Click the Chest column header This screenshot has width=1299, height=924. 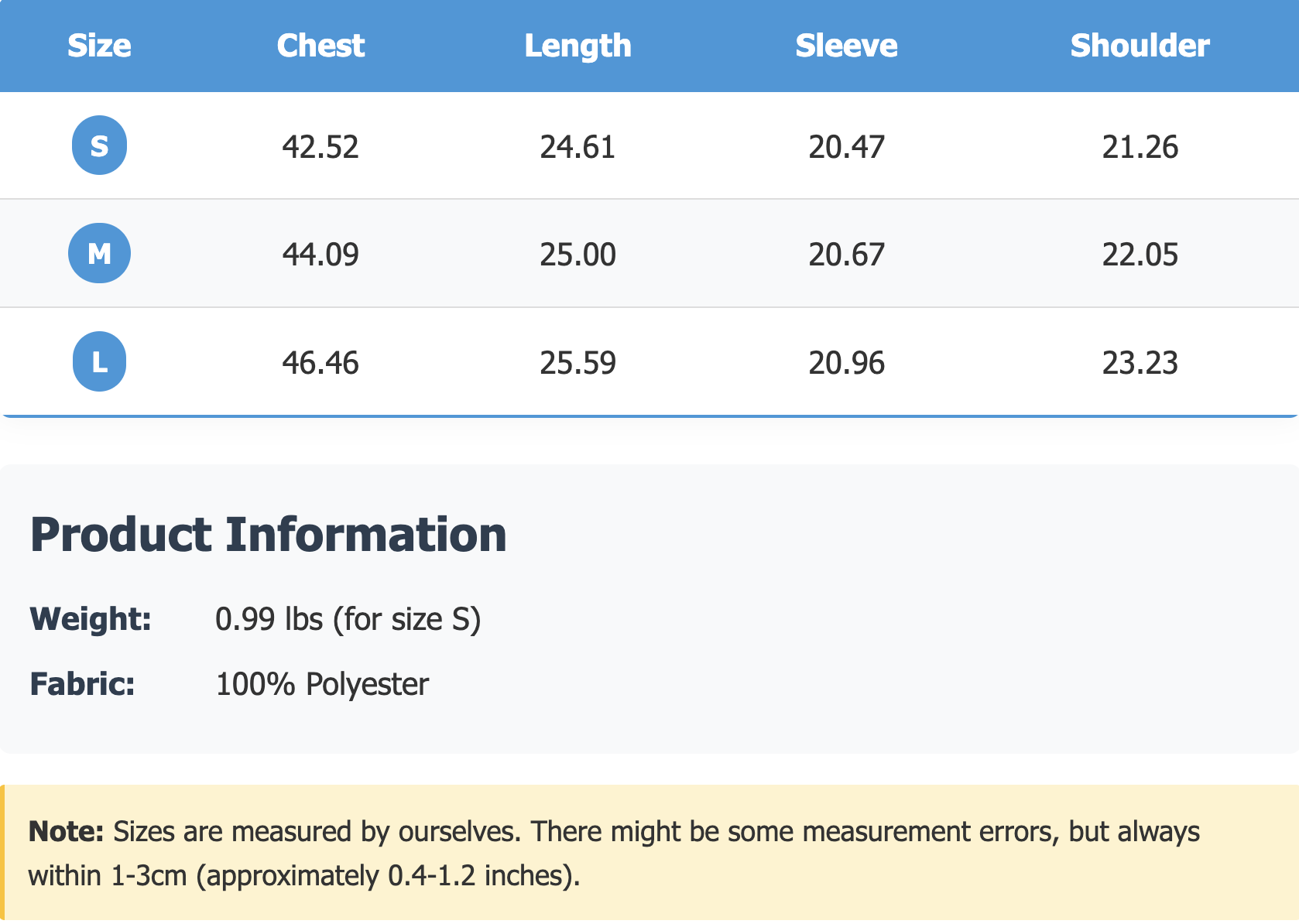pyautogui.click(x=320, y=46)
